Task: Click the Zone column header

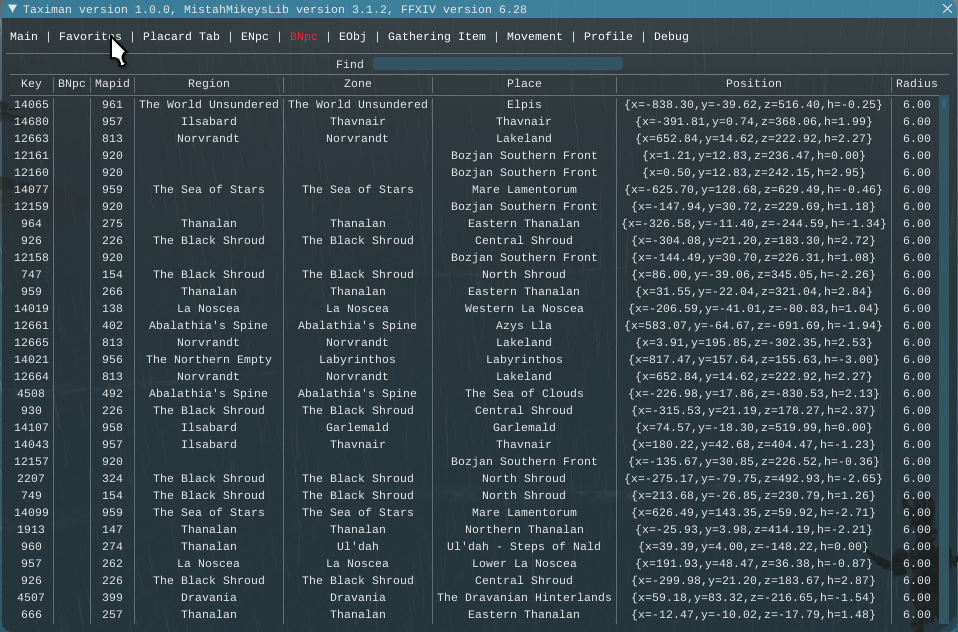Action: click(x=357, y=84)
